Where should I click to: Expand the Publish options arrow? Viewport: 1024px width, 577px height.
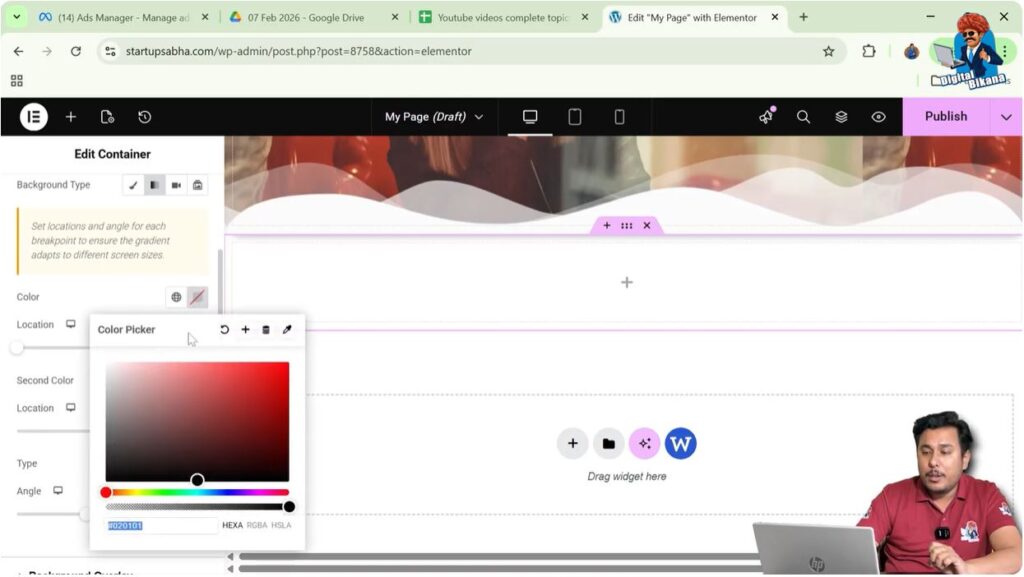point(1006,117)
